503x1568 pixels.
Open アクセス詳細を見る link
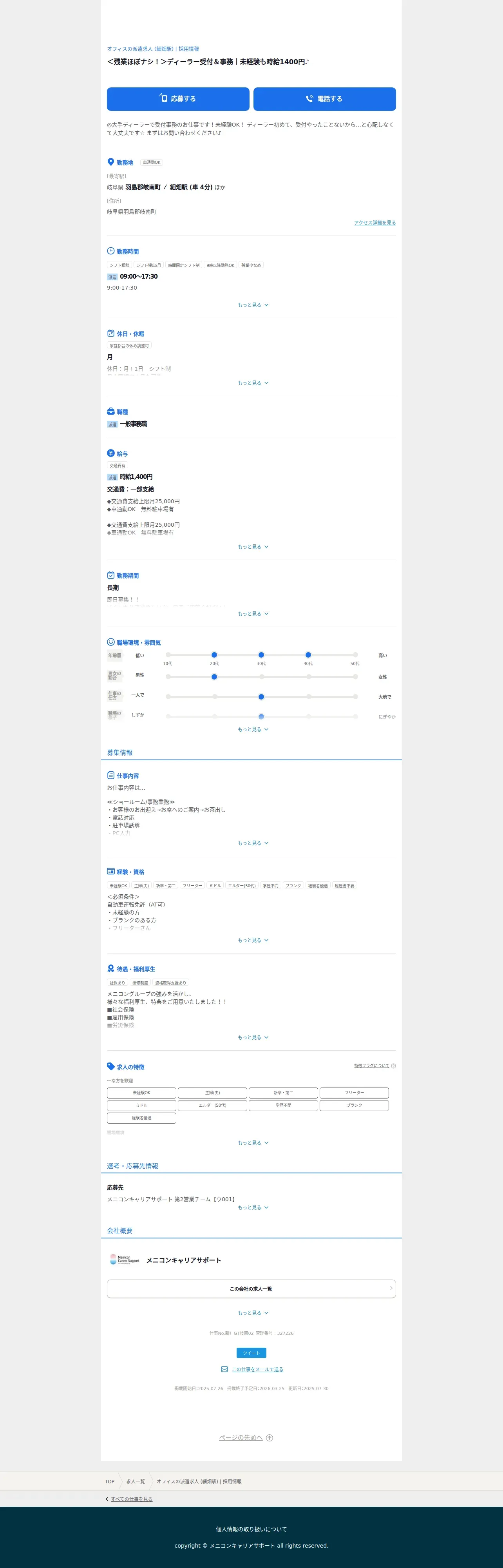[x=375, y=223]
